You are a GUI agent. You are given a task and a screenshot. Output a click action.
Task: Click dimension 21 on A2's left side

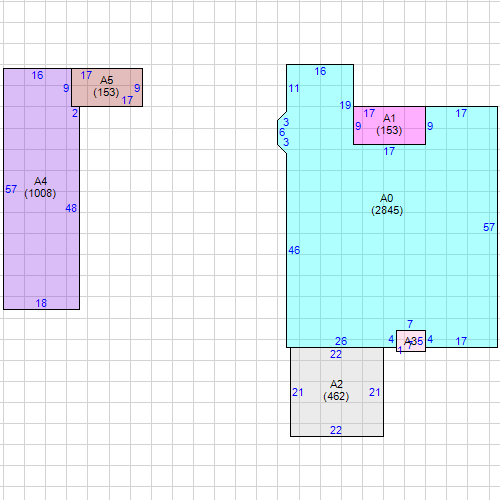298,393
